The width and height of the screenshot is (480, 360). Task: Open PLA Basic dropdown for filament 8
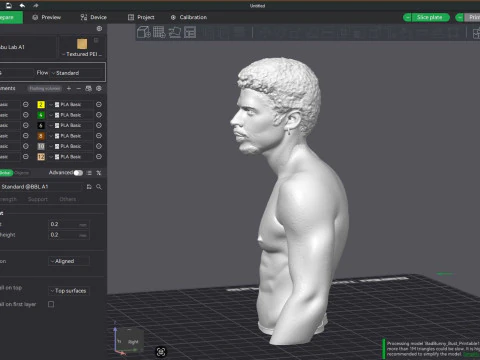pos(71,136)
